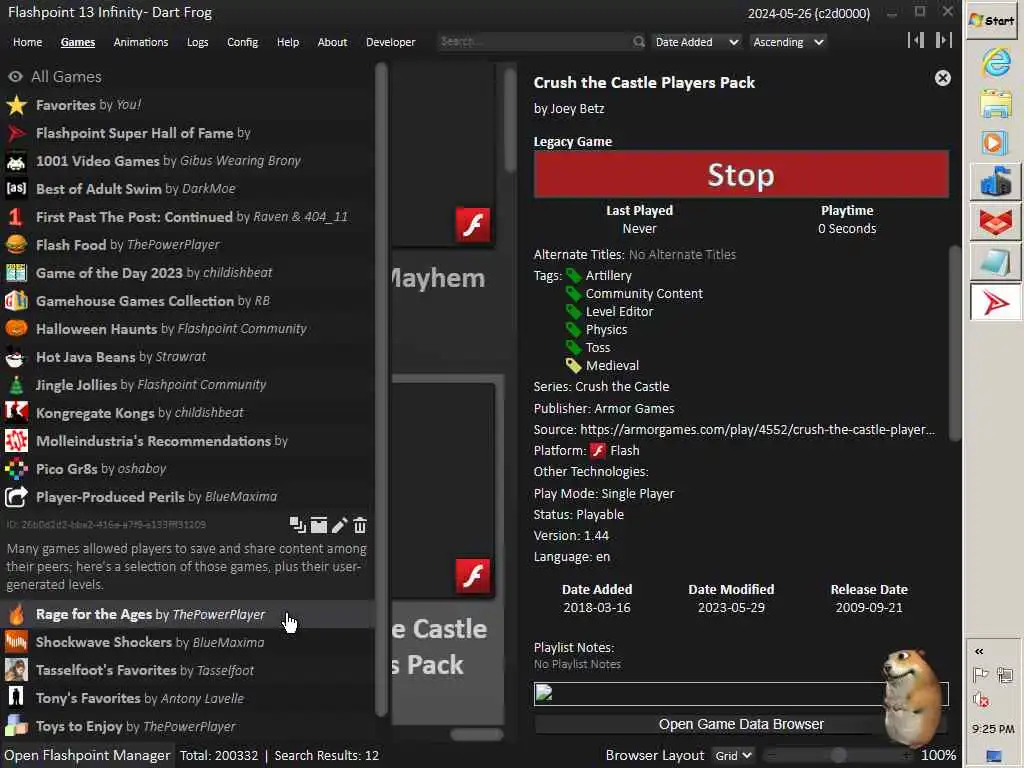1024x768 pixels.
Task: Click Open Game Data Browser button
Action: click(x=741, y=724)
